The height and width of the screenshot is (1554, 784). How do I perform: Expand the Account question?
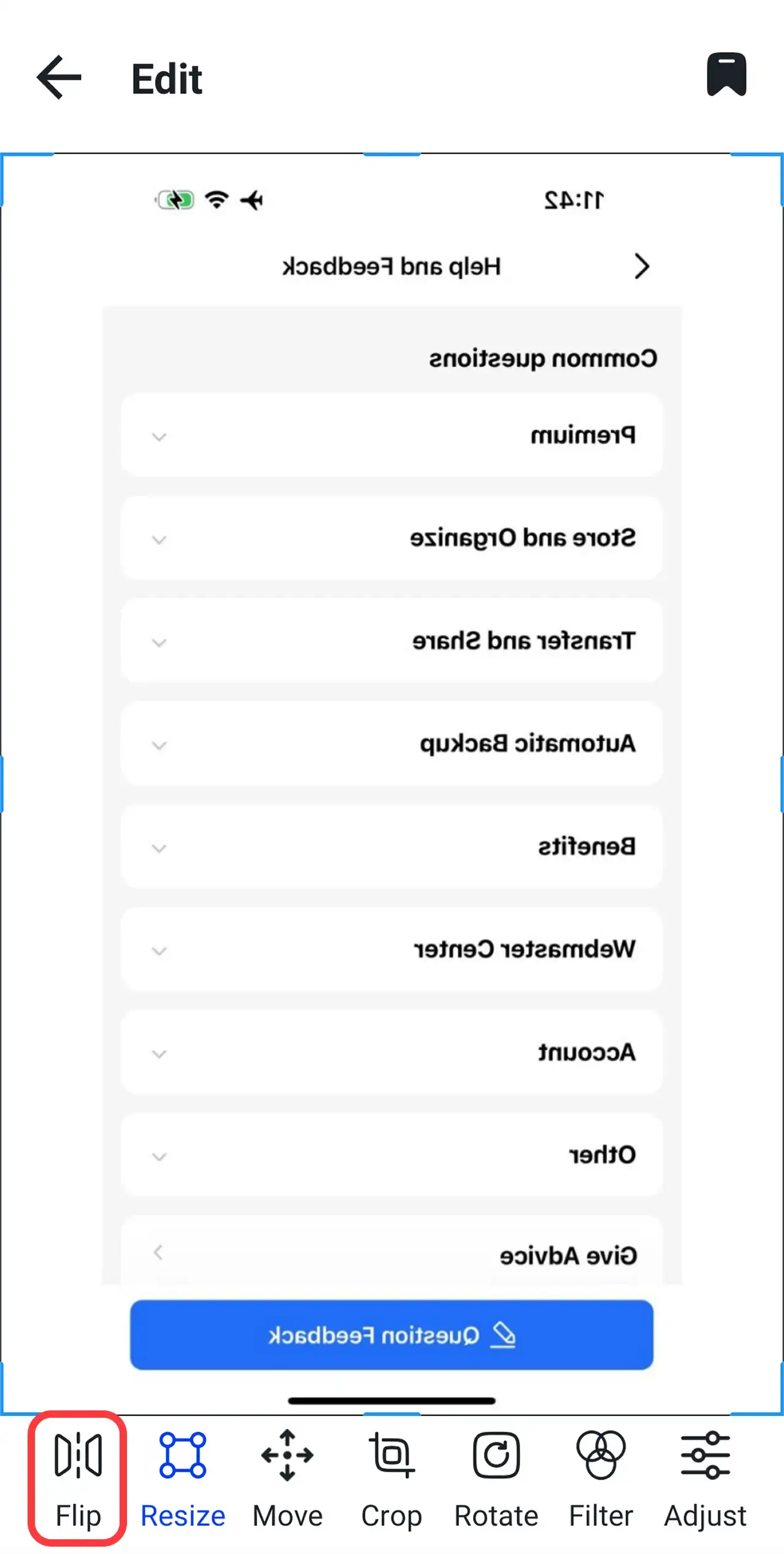[393, 1052]
